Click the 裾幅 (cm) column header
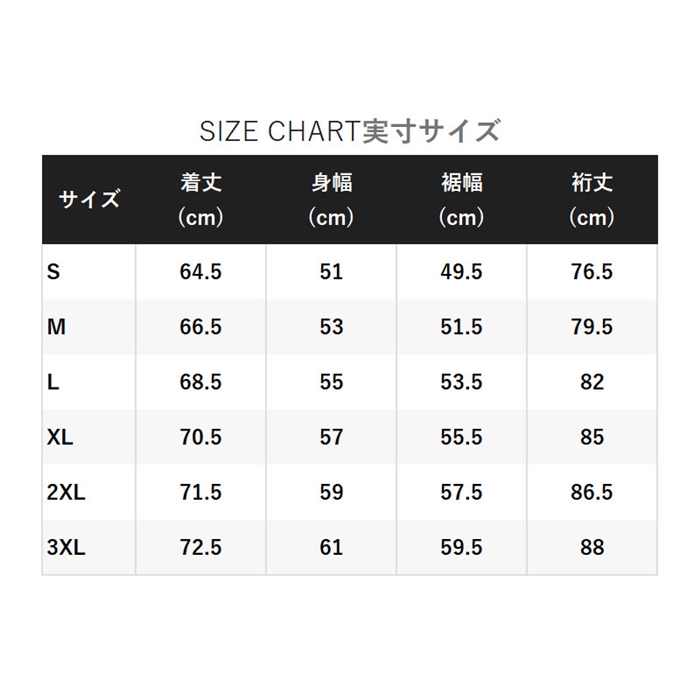The height and width of the screenshot is (700, 700). (462, 200)
